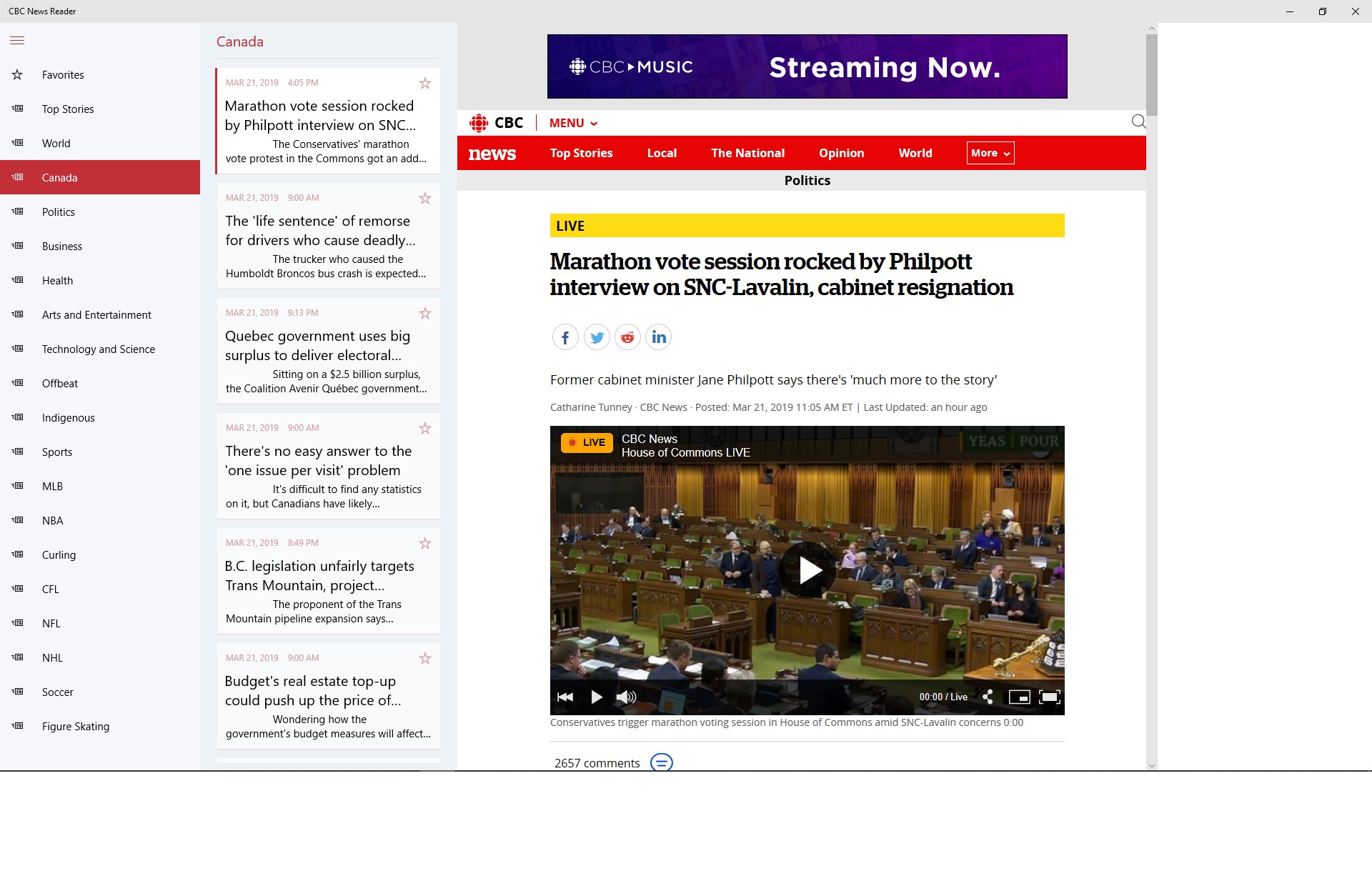Favorite the Marathon vote session story

click(x=425, y=84)
